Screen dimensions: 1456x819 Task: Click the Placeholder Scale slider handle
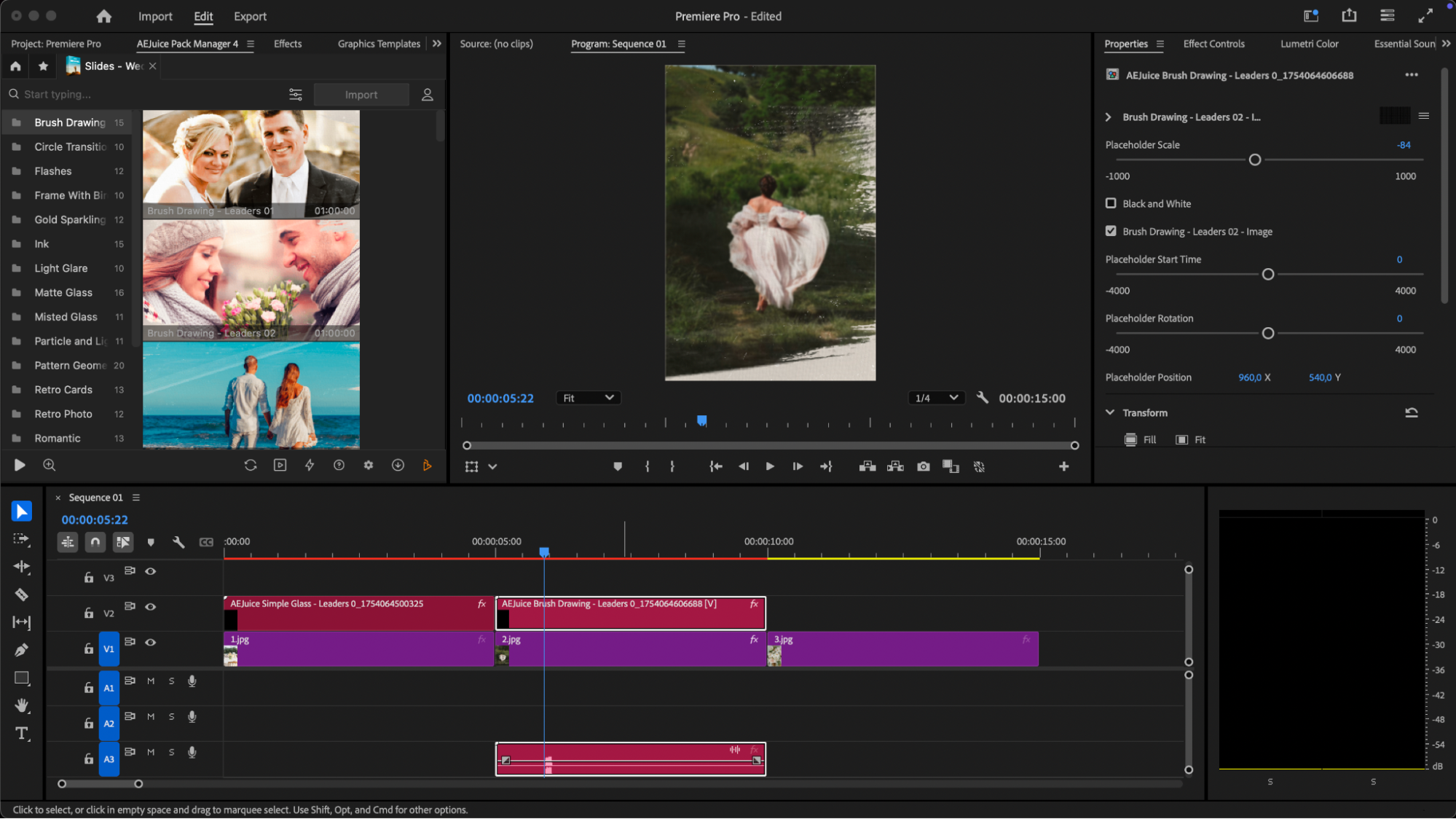[x=1254, y=160]
